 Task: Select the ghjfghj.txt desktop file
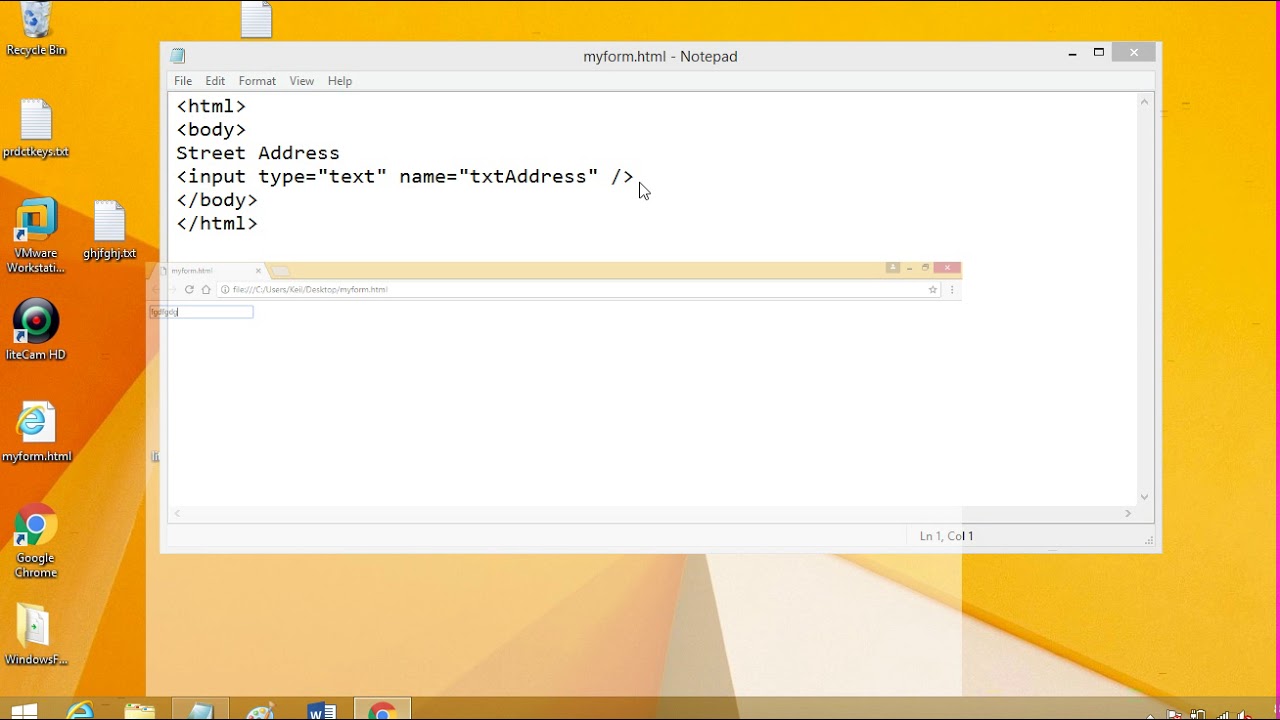(x=109, y=230)
